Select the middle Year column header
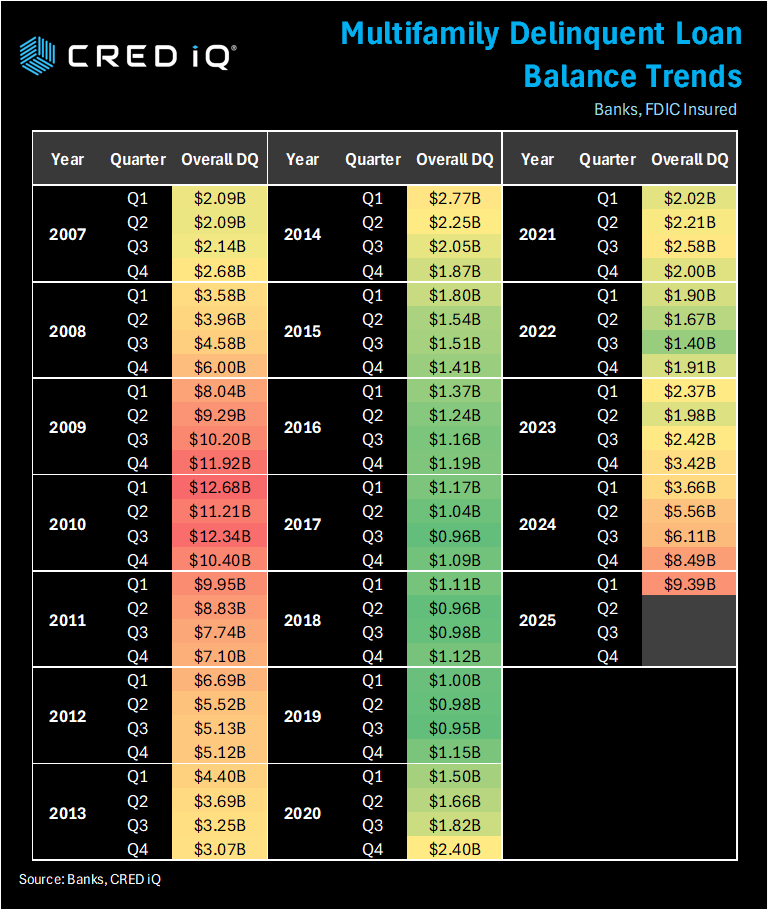 tap(302, 159)
